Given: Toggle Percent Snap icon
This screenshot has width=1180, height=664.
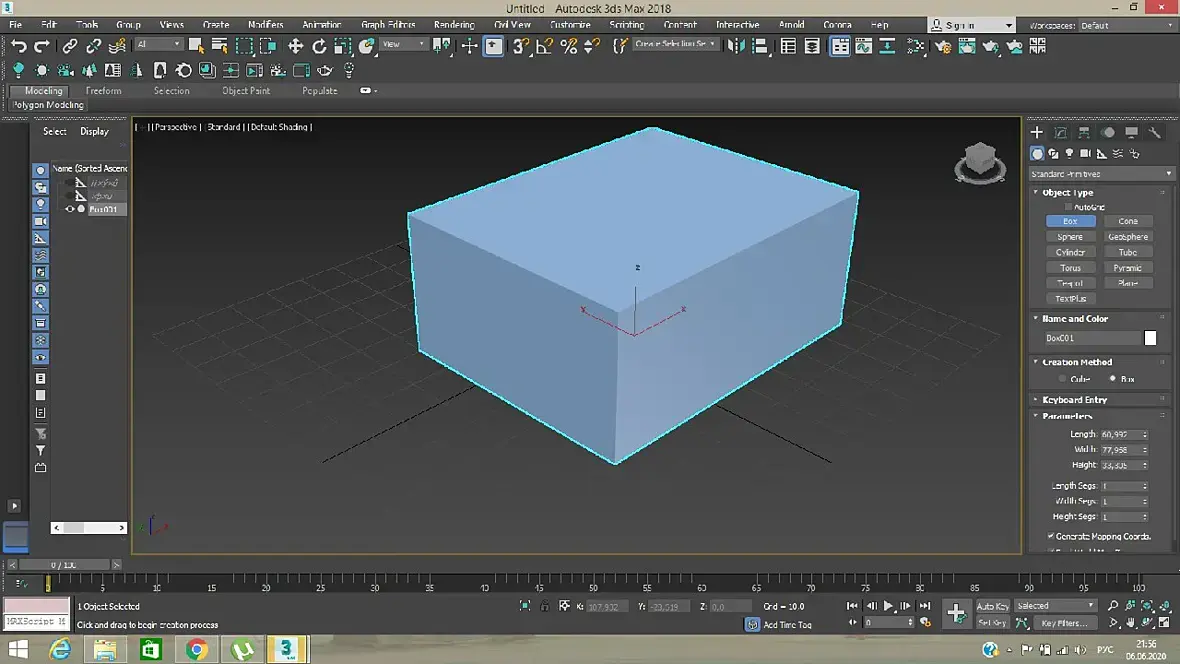Looking at the screenshot, I should [x=568, y=47].
